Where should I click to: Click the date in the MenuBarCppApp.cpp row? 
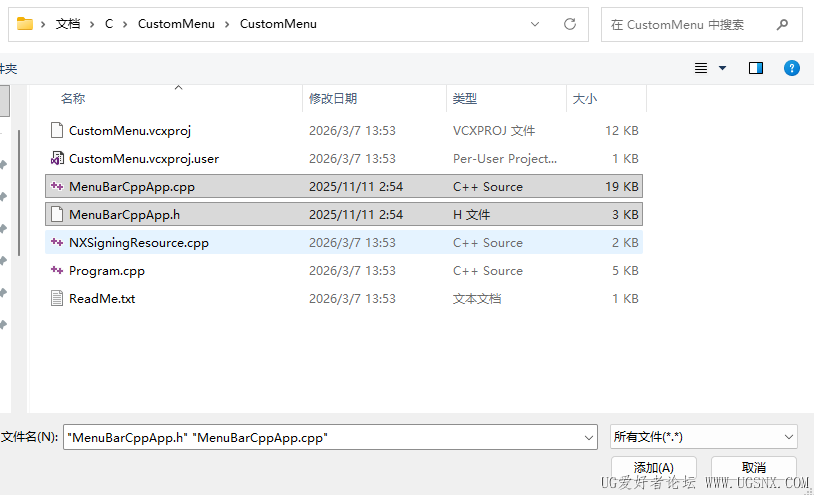[356, 187]
